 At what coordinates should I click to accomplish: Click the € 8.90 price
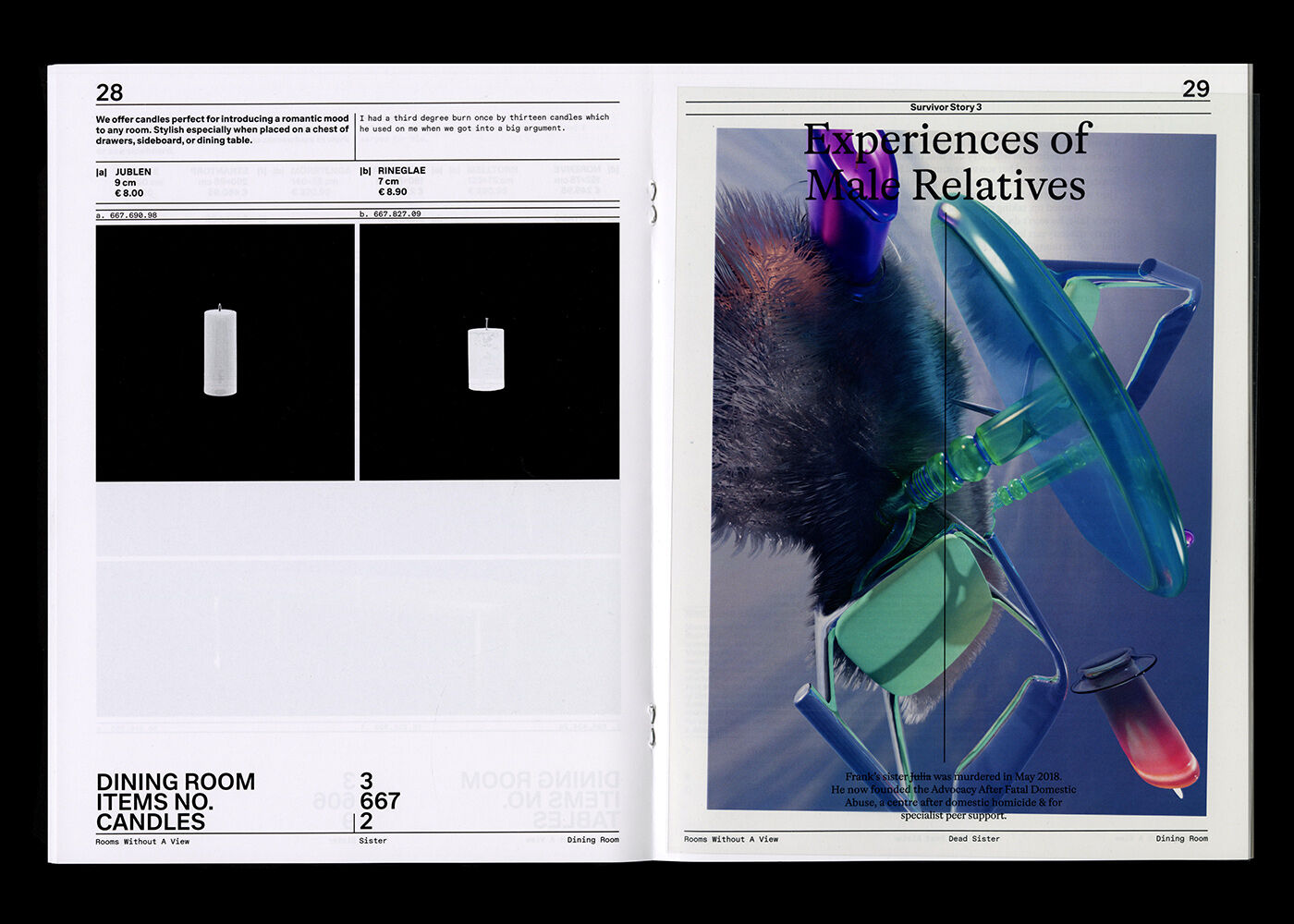tap(392, 192)
